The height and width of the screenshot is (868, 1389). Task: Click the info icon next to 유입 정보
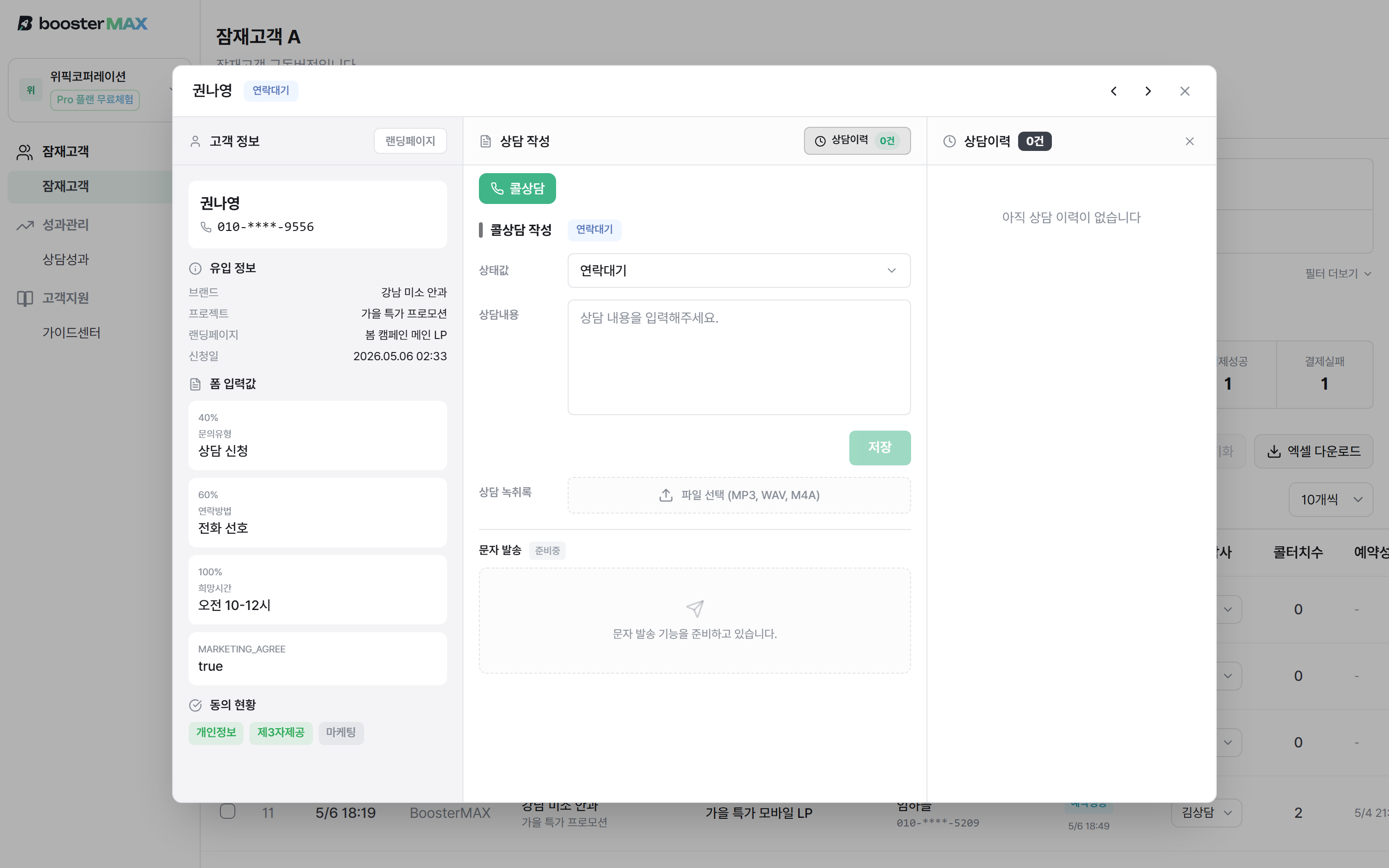[195, 269]
